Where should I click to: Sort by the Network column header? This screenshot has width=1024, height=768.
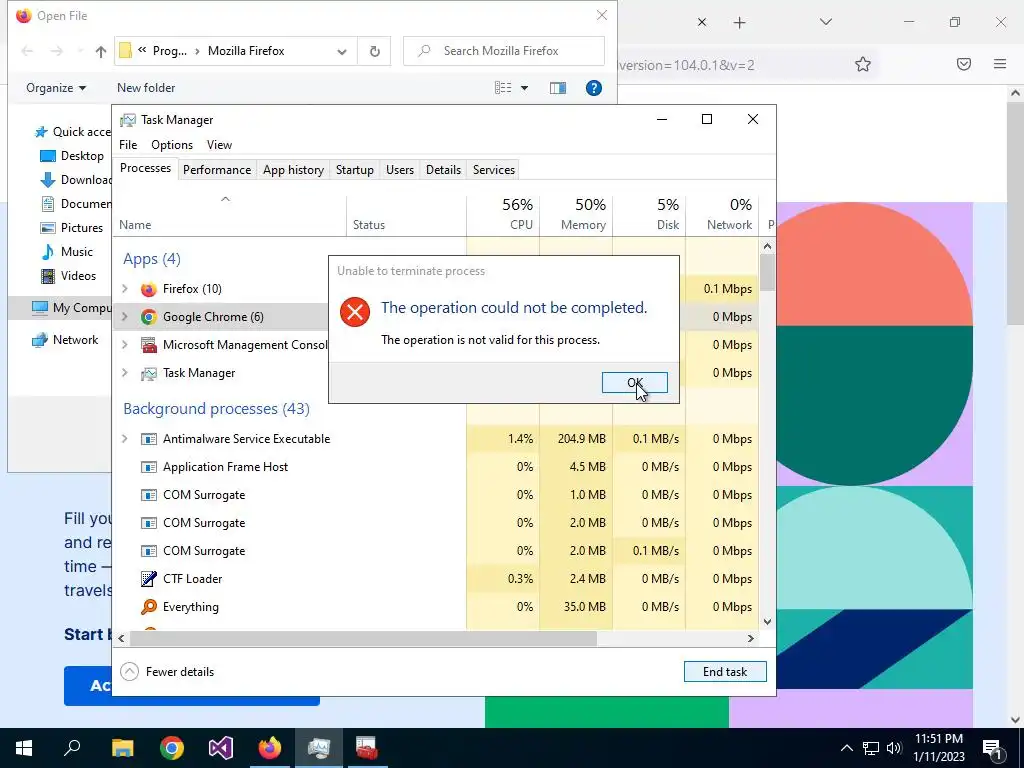tap(722, 216)
